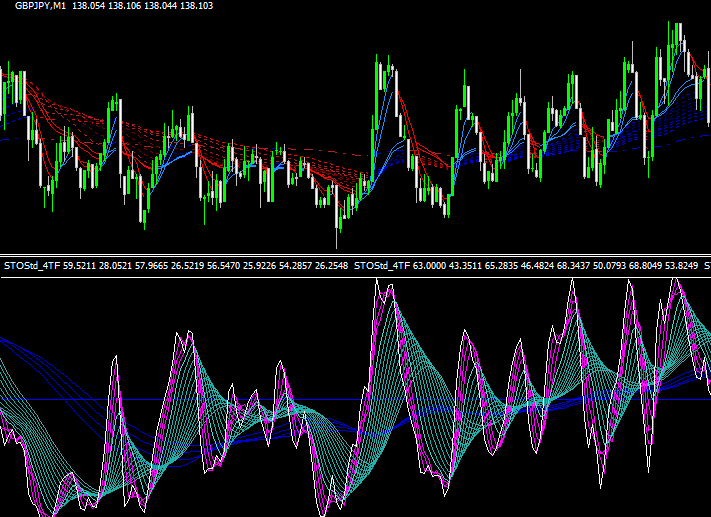
Task: Select the first STOStd_4TF indicator label
Action: (32, 267)
